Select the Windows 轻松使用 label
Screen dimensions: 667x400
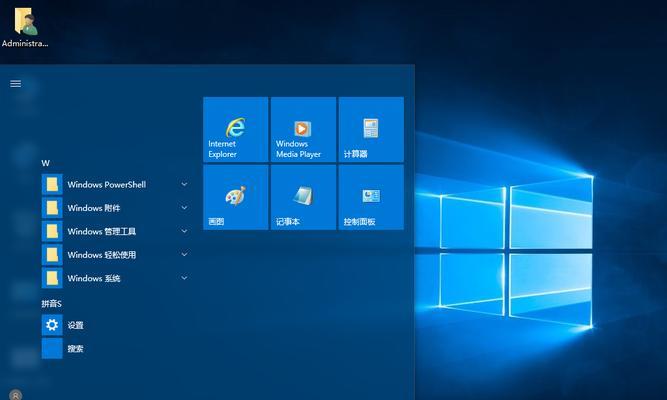(102, 254)
